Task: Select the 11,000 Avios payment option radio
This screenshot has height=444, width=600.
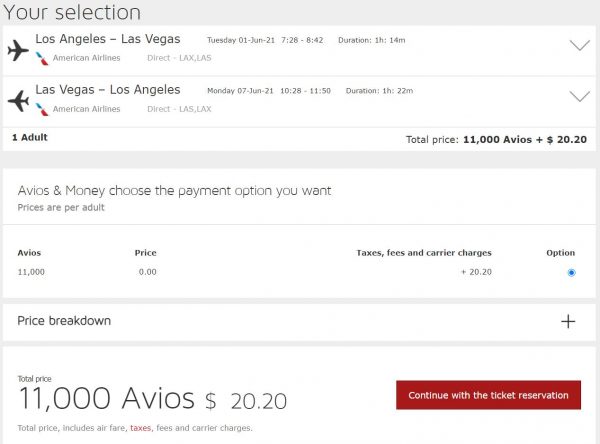Action: (x=571, y=272)
